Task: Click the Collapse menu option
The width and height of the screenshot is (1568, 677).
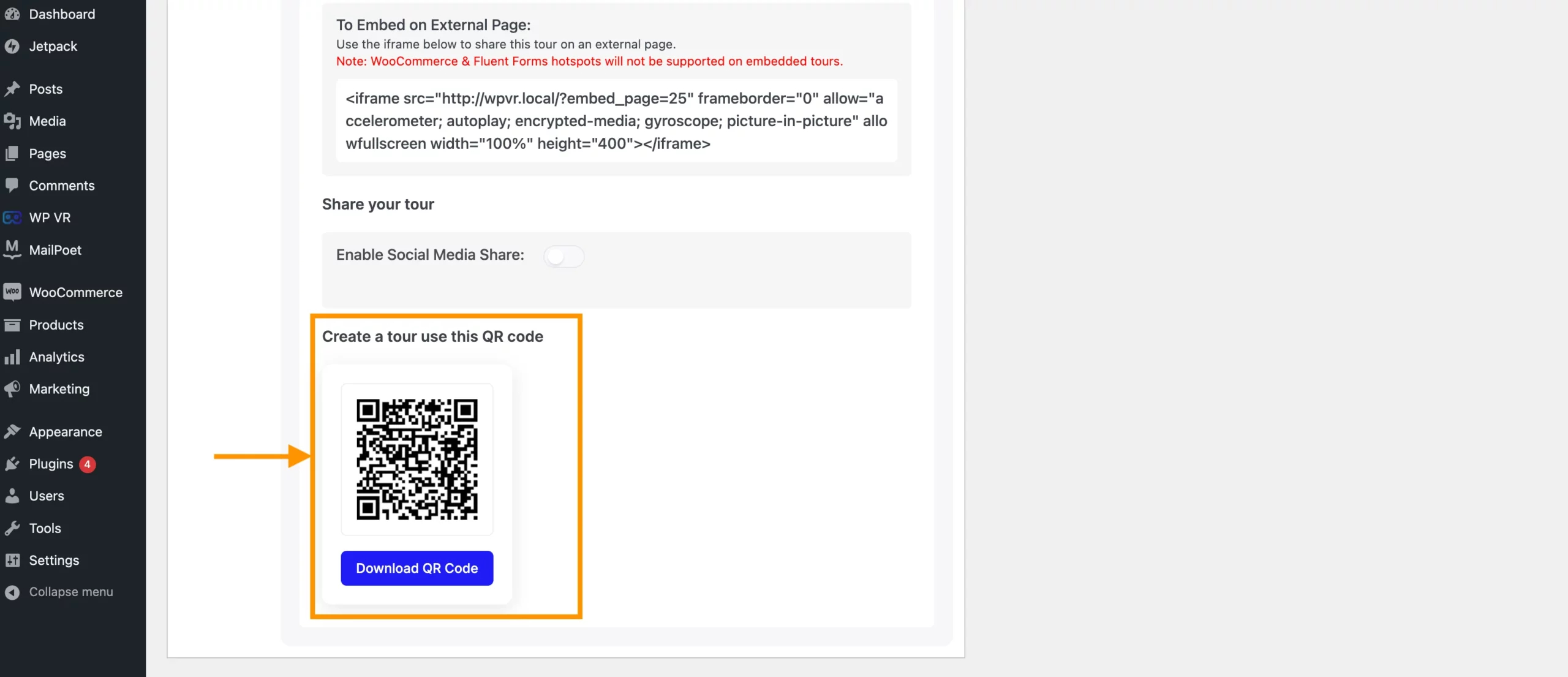Action: point(70,591)
